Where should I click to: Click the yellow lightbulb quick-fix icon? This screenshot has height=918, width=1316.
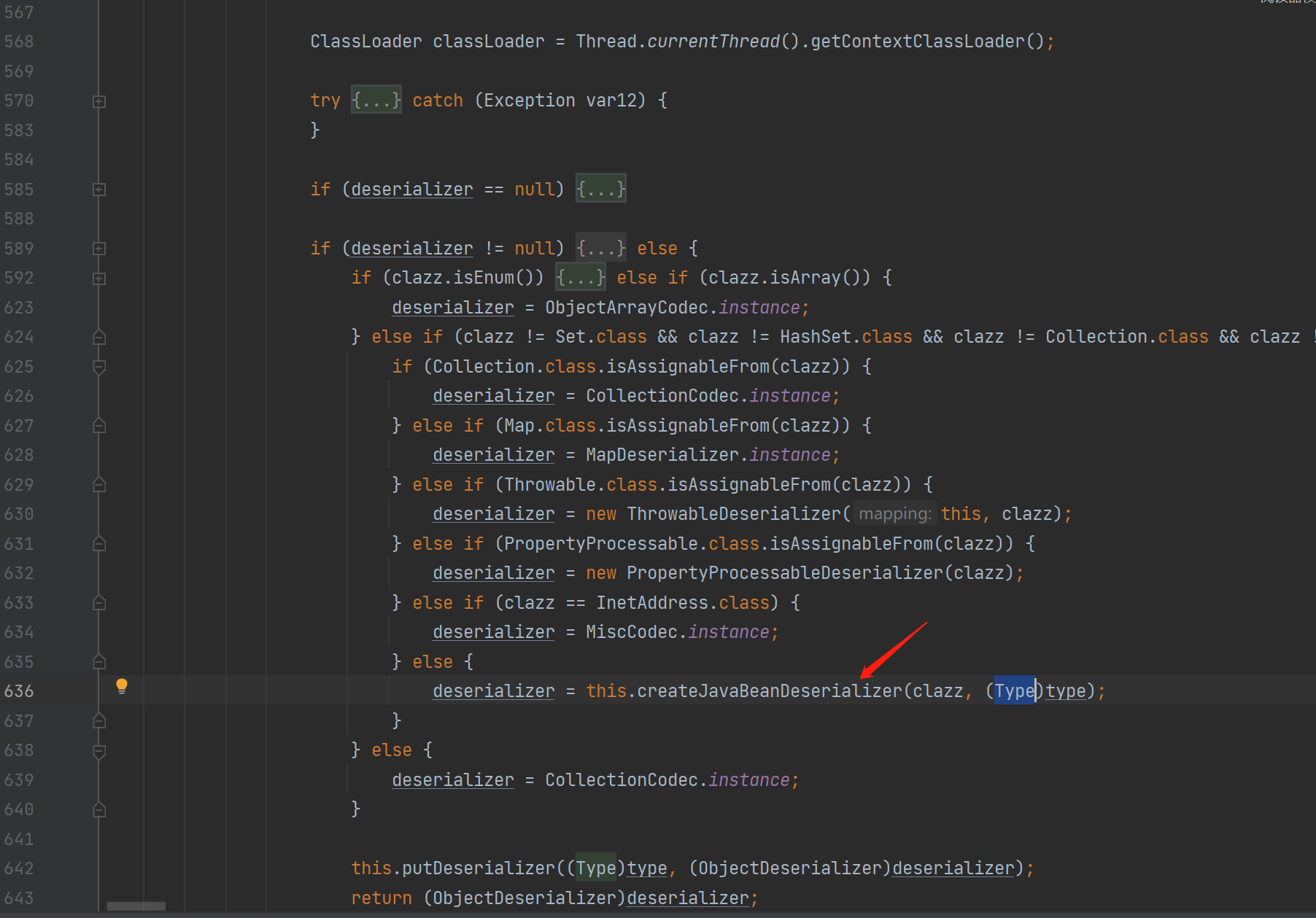122,685
